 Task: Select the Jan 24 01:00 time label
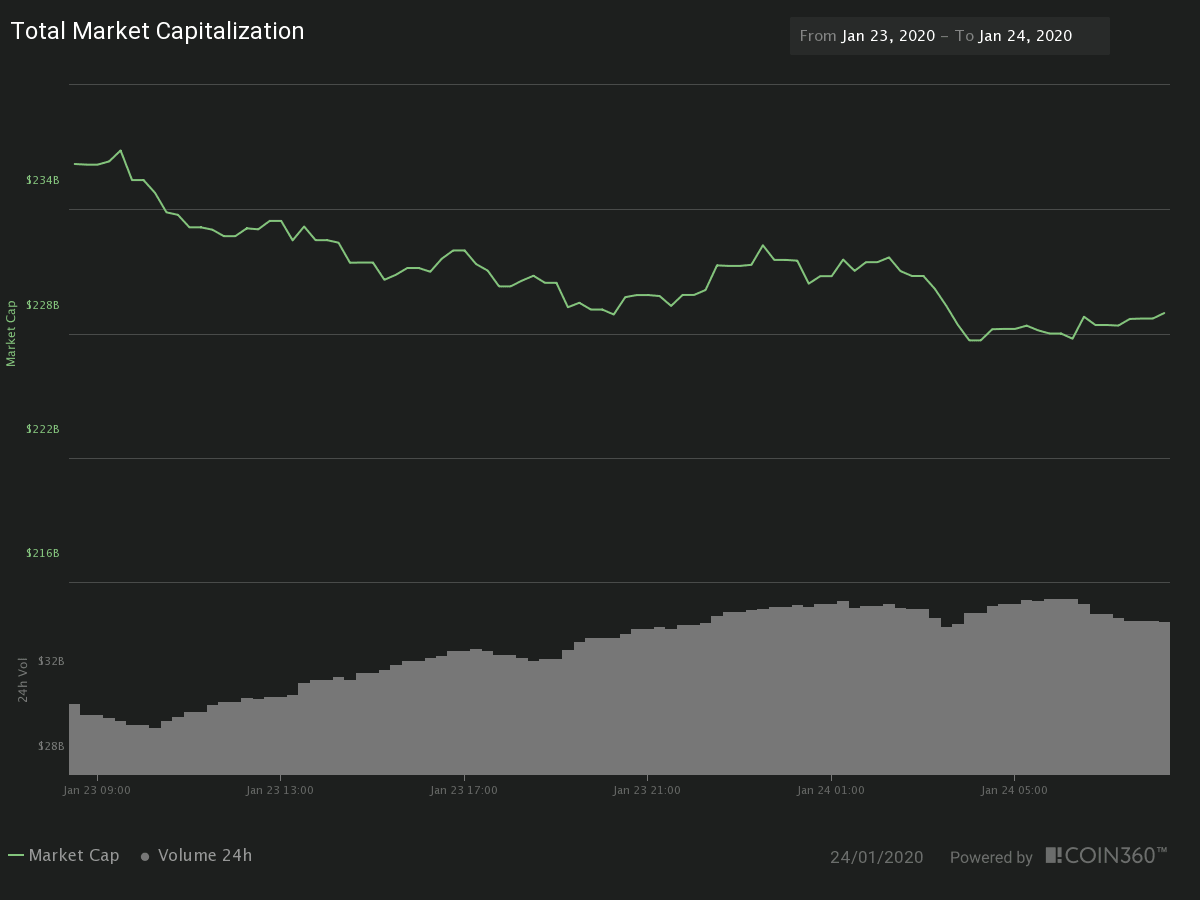[831, 790]
